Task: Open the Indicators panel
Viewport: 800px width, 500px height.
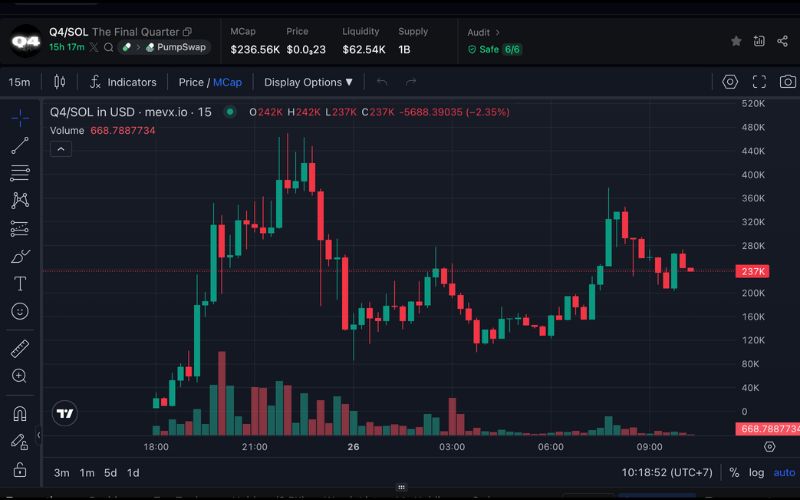Action: [123, 82]
